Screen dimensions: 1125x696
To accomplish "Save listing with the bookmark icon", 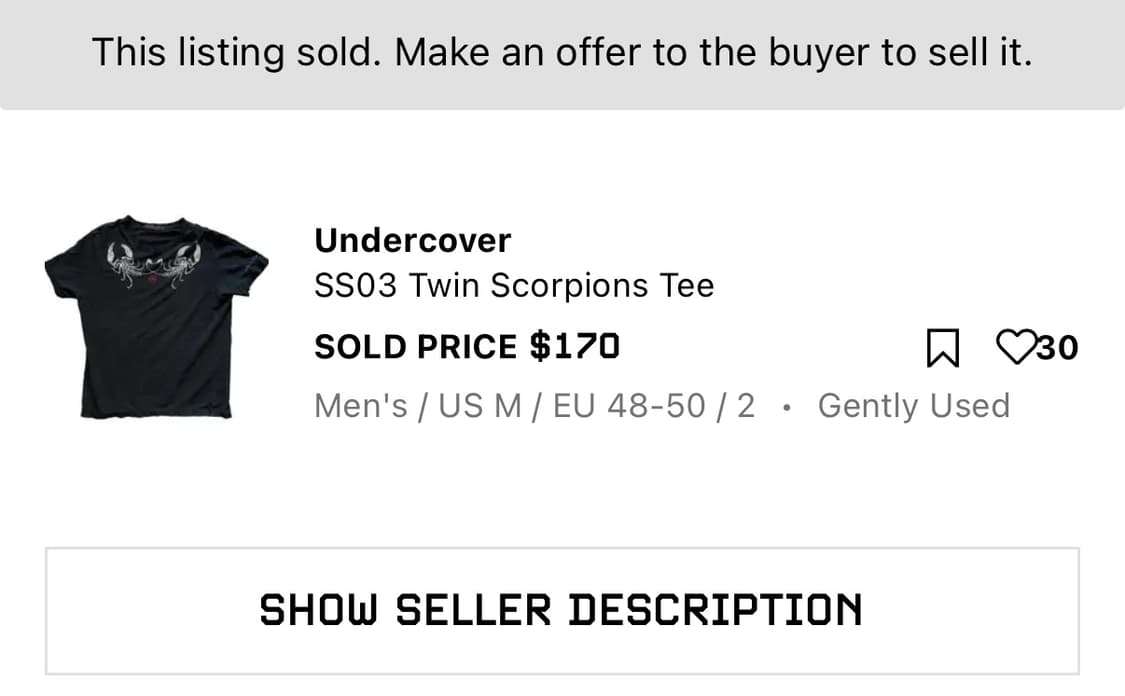I will (942, 347).
